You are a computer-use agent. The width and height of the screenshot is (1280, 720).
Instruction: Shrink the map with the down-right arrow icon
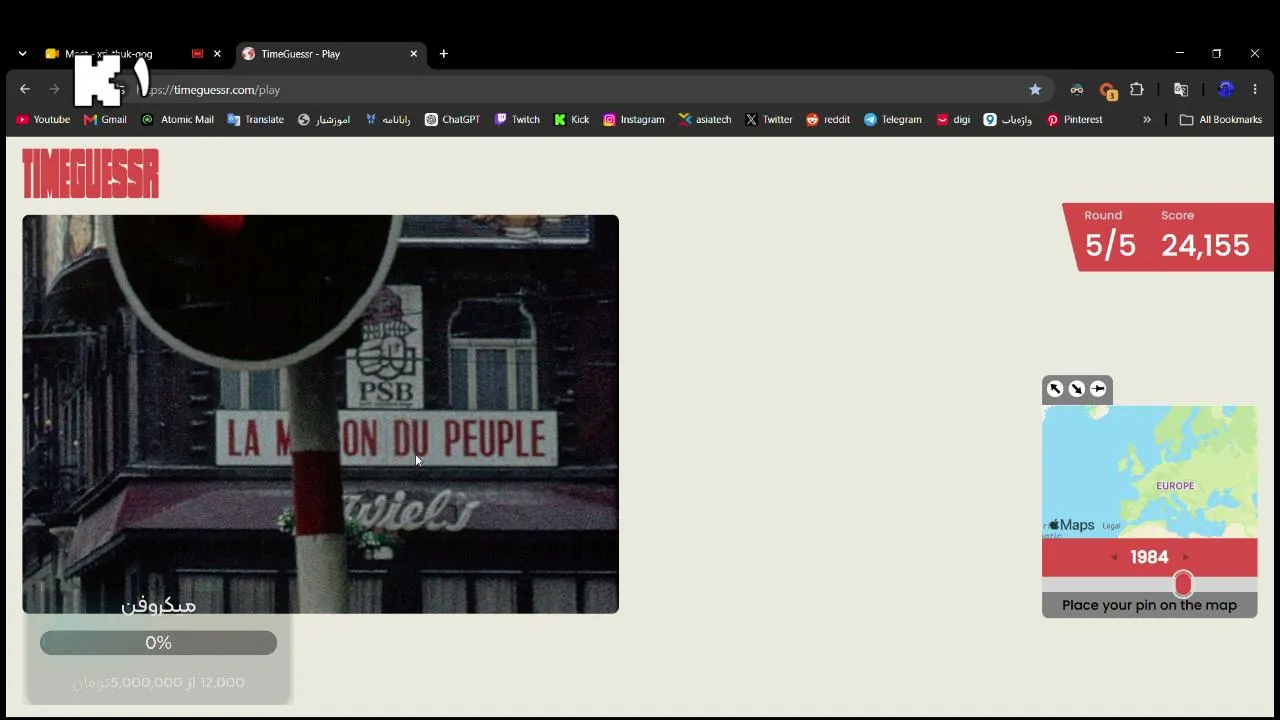pos(1077,389)
